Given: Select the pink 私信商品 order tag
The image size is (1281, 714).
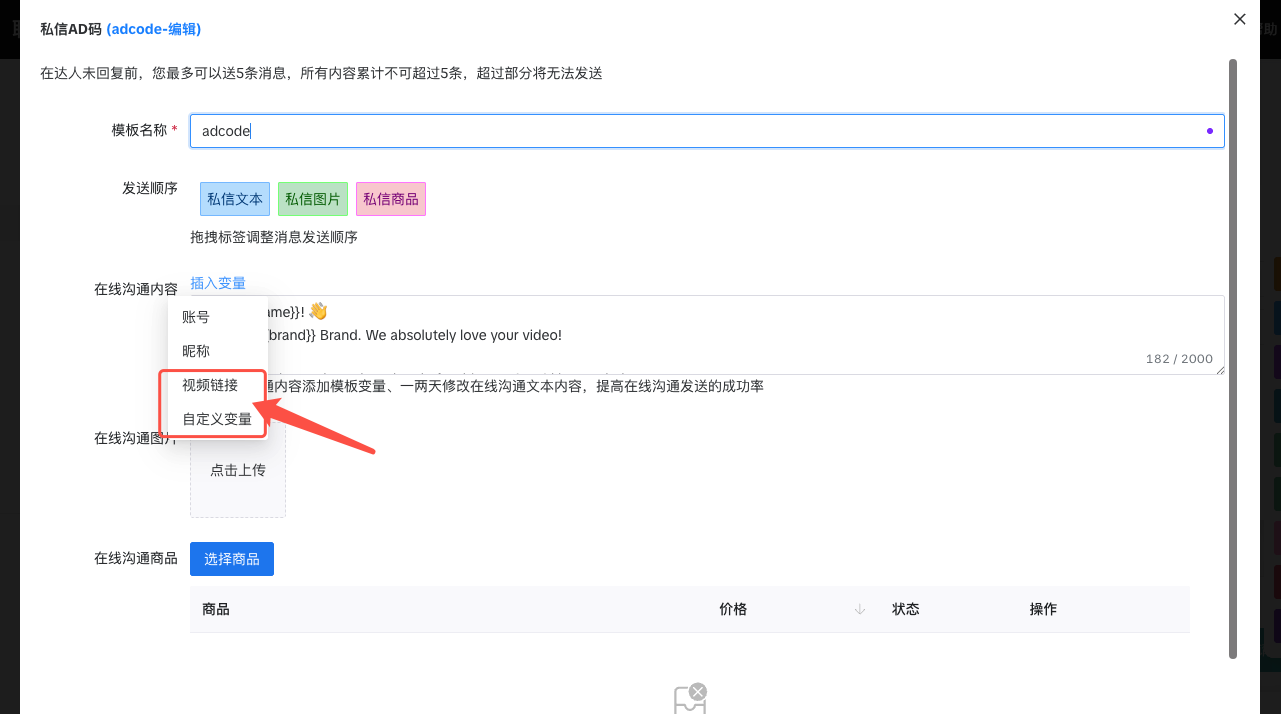Looking at the screenshot, I should [391, 199].
